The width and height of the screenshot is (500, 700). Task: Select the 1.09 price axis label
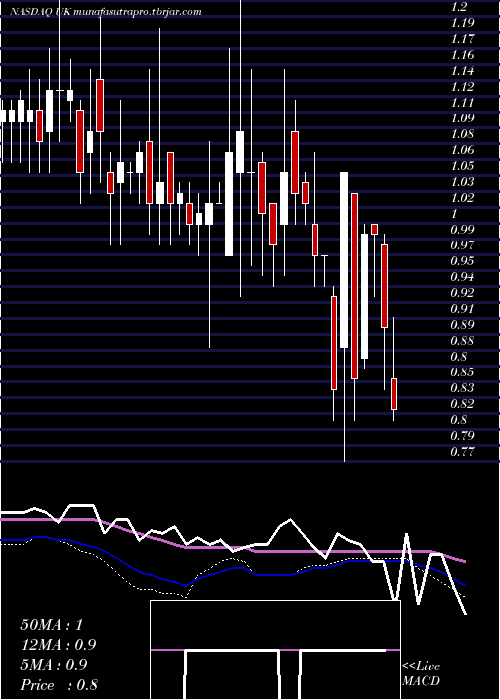pyautogui.click(x=462, y=118)
